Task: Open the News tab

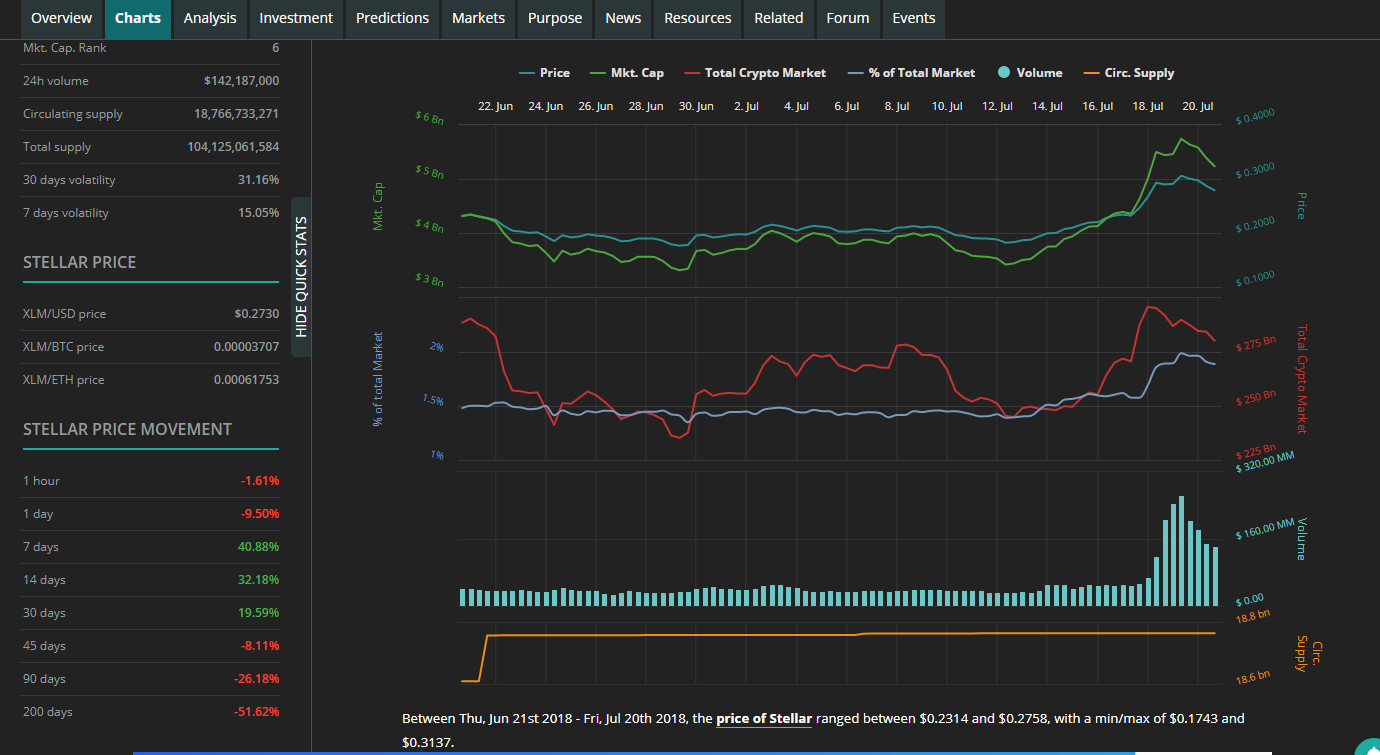Action: click(623, 18)
